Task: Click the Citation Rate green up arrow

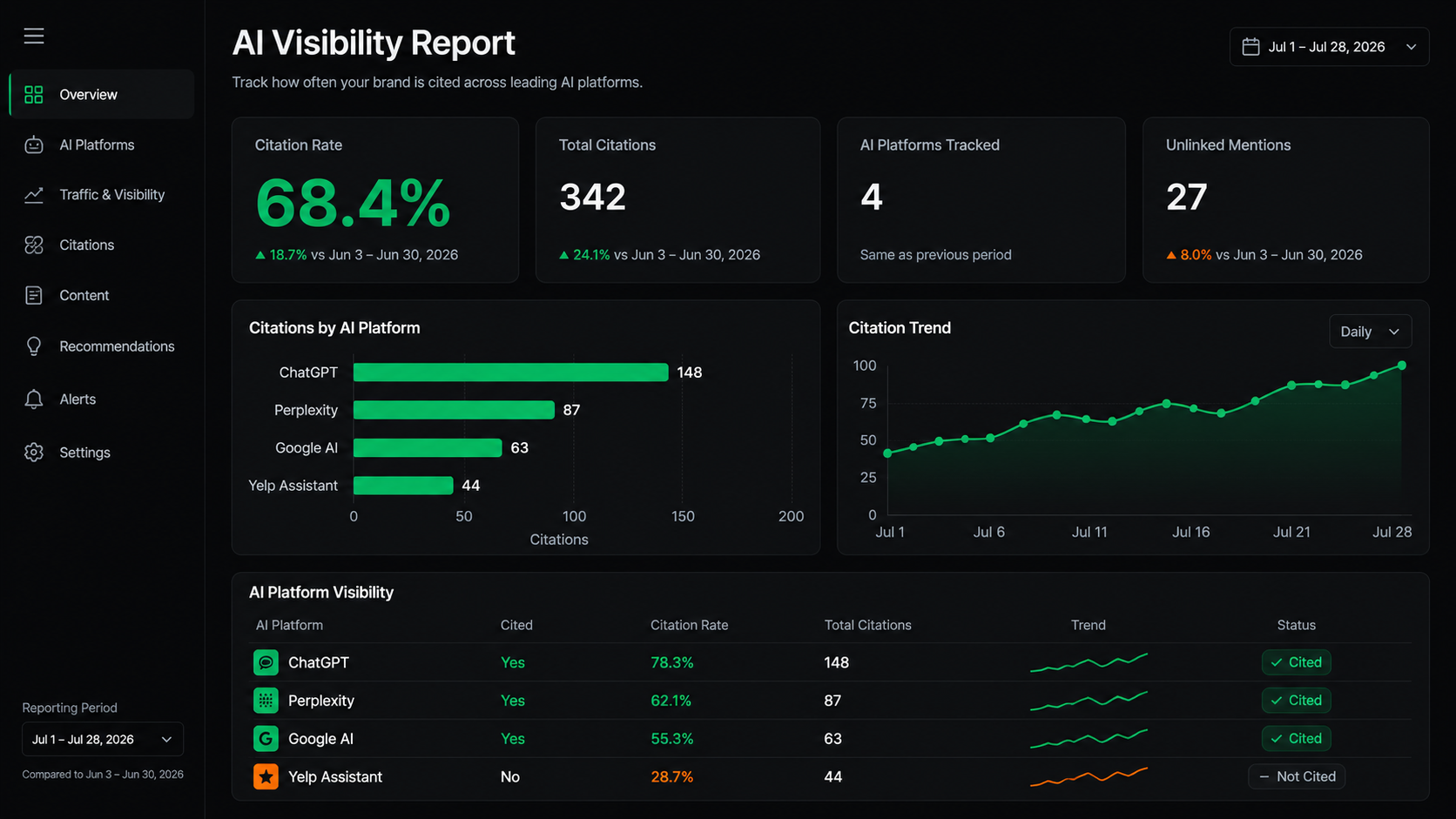Action: click(x=260, y=255)
